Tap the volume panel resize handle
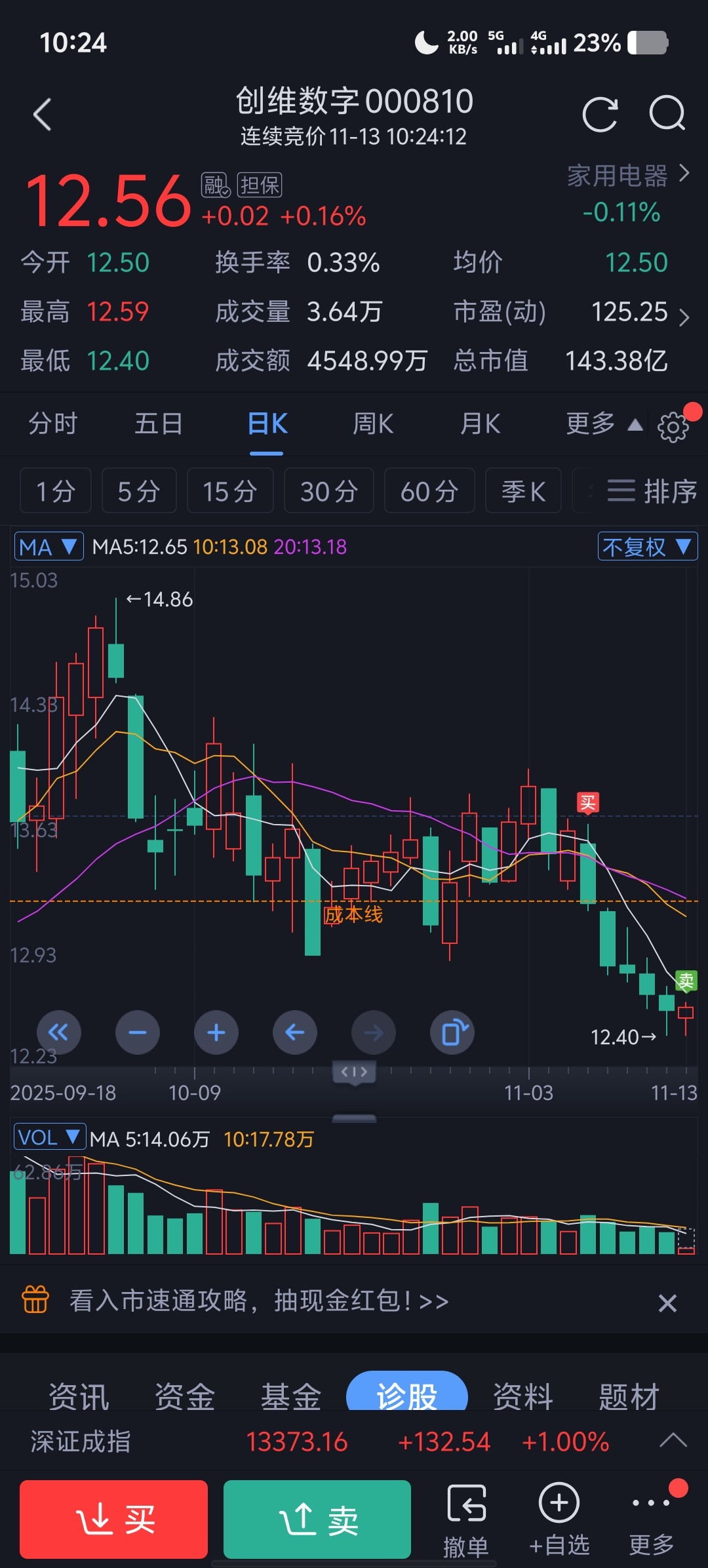 (354, 1118)
